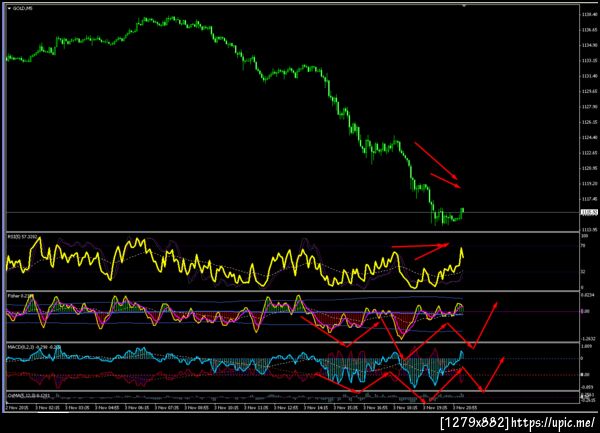
Task: Select the current price label on the axis
Action: click(x=589, y=212)
